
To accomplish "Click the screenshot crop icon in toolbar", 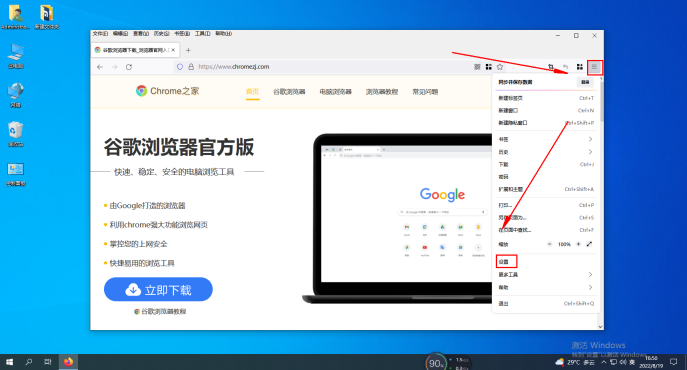I will (x=551, y=67).
